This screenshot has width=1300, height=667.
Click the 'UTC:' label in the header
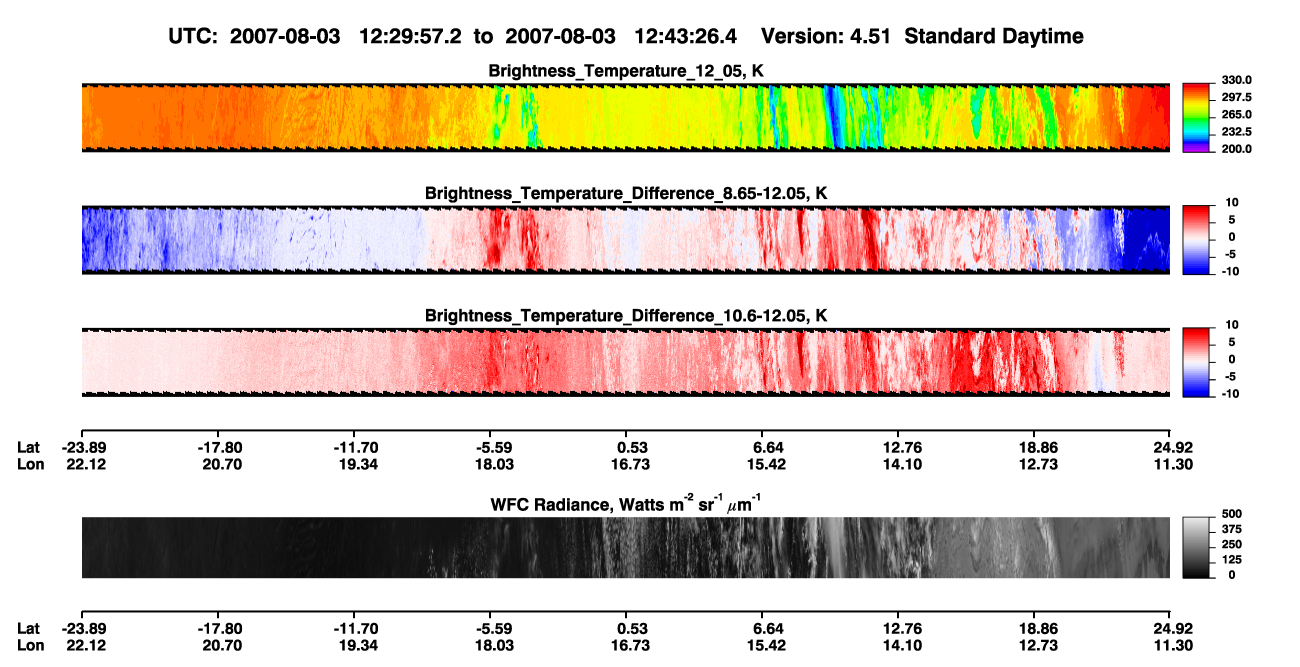(194, 37)
